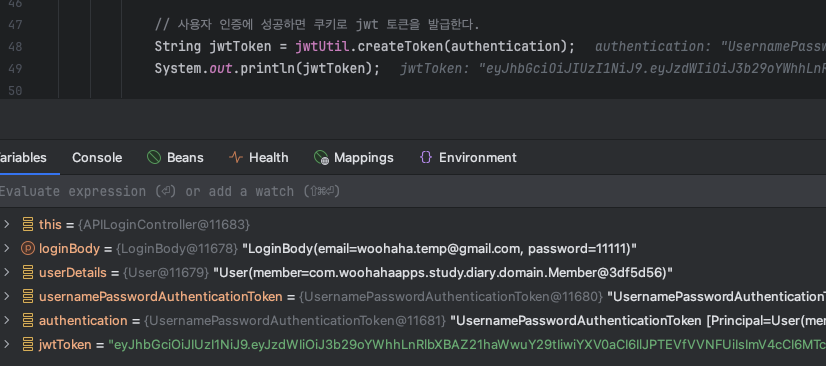Expand the jwtToken variable node

tap(6, 345)
